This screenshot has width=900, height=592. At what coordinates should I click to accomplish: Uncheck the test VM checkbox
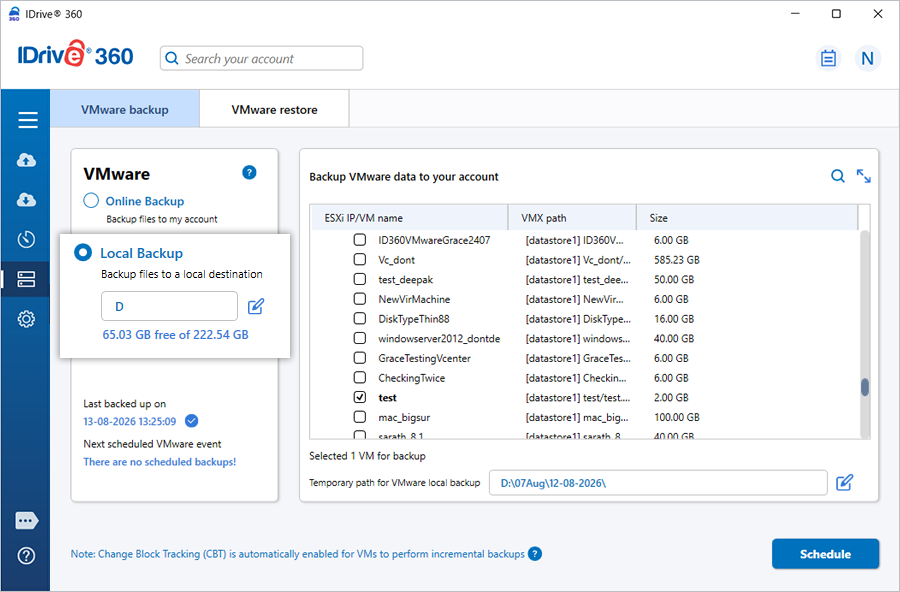click(x=360, y=397)
